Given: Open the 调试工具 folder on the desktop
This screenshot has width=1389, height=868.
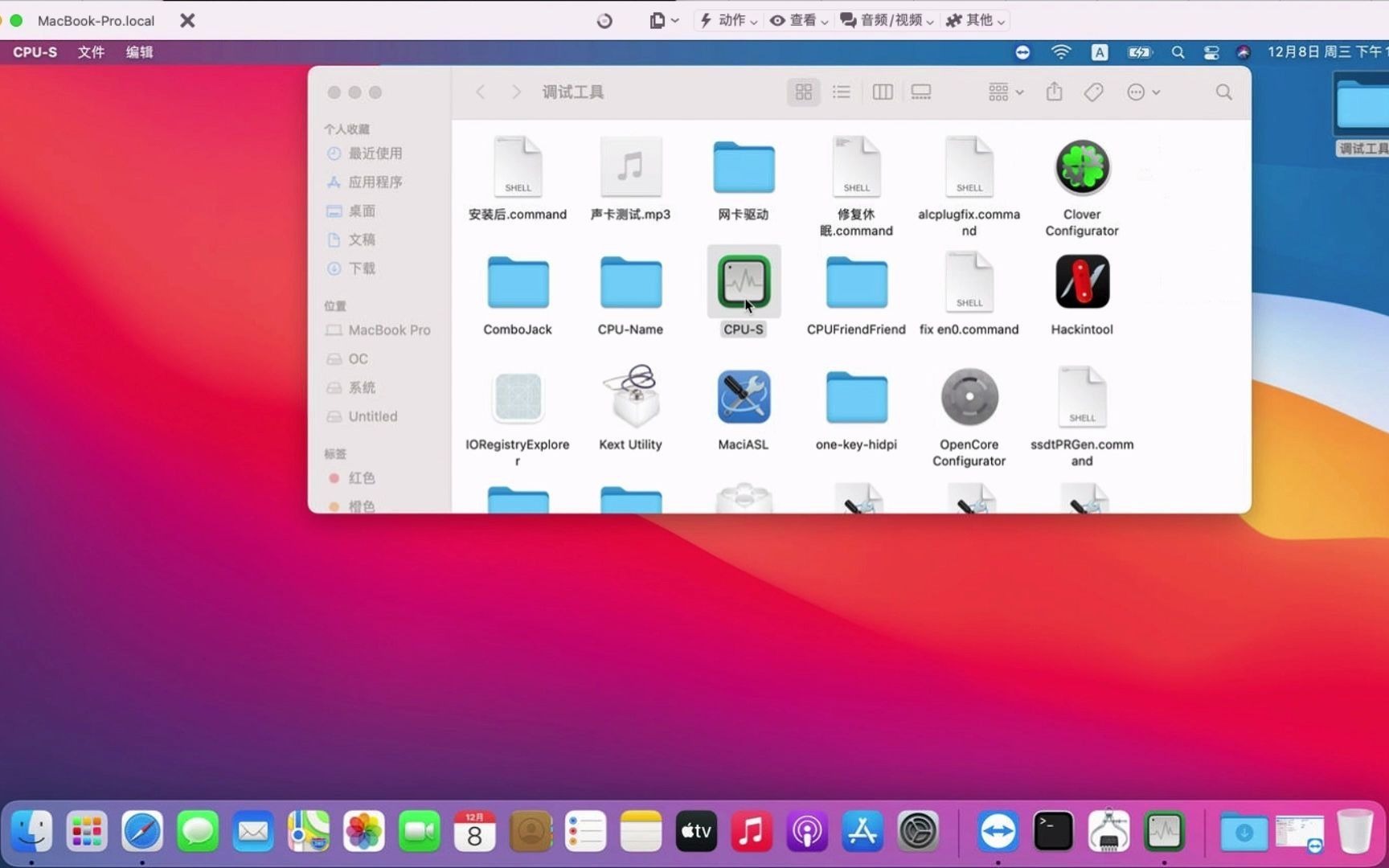Looking at the screenshot, I should [1362, 104].
